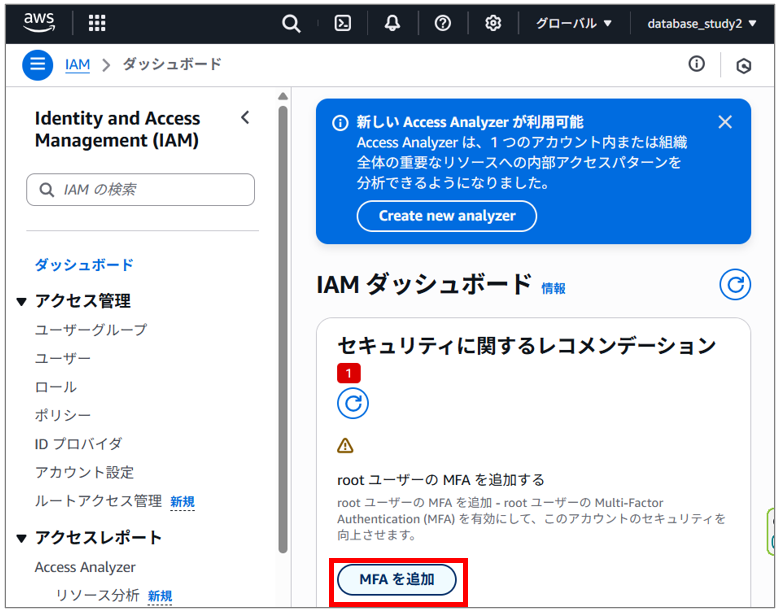Refresh the security recommendations
Image resolution: width=777 pixels, height=611 pixels.
click(353, 403)
